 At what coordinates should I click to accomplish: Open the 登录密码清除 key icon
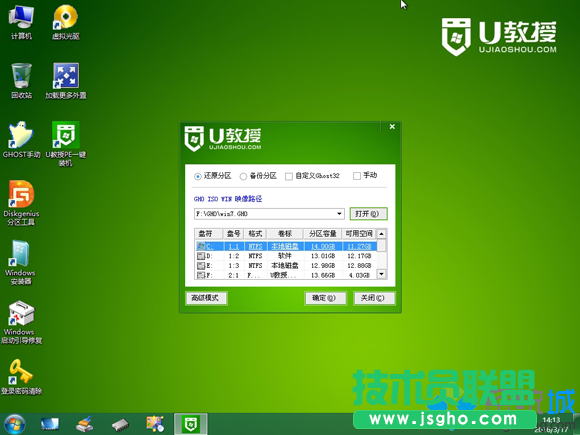(21, 377)
